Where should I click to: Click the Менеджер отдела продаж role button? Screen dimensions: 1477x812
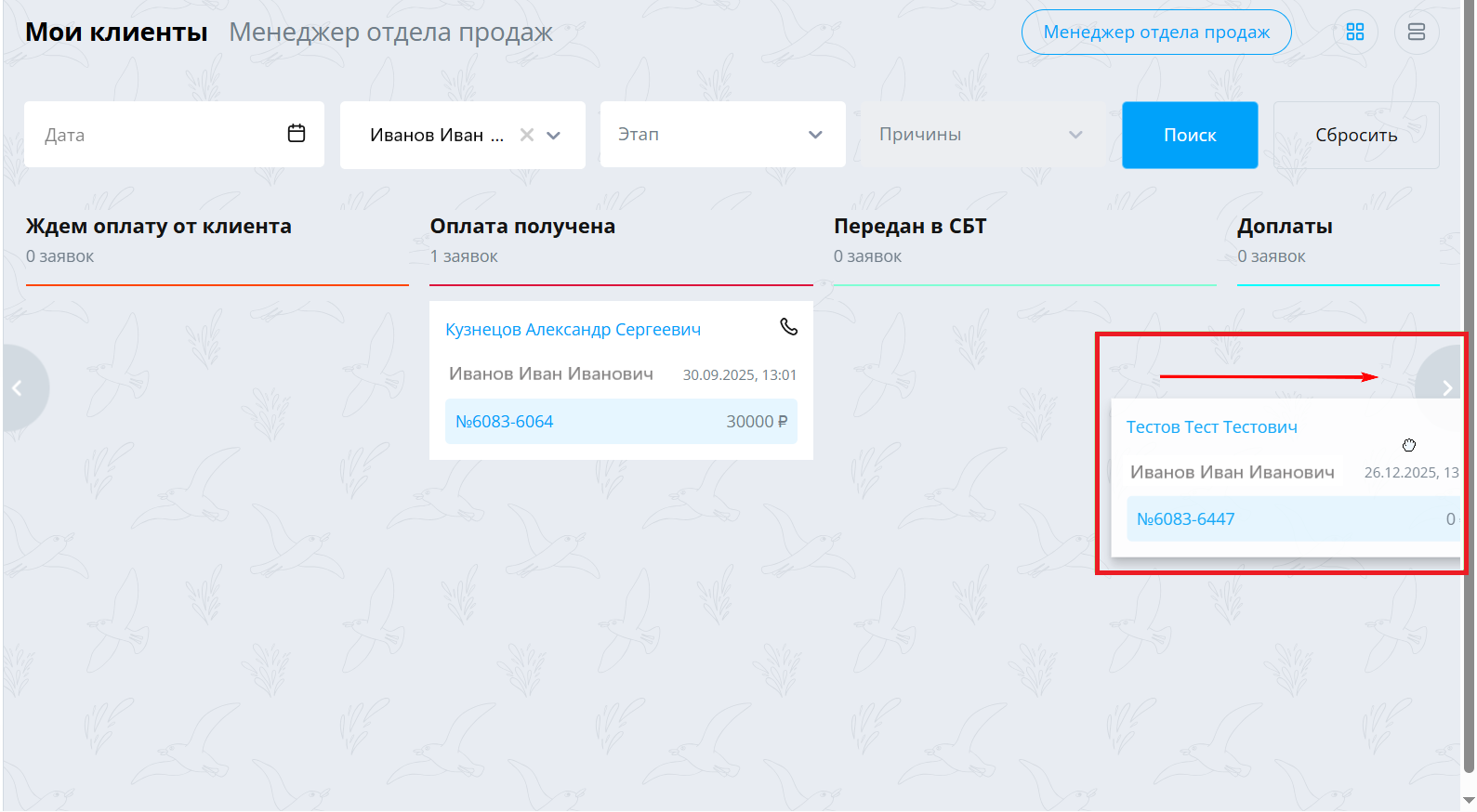pyautogui.click(x=1156, y=32)
